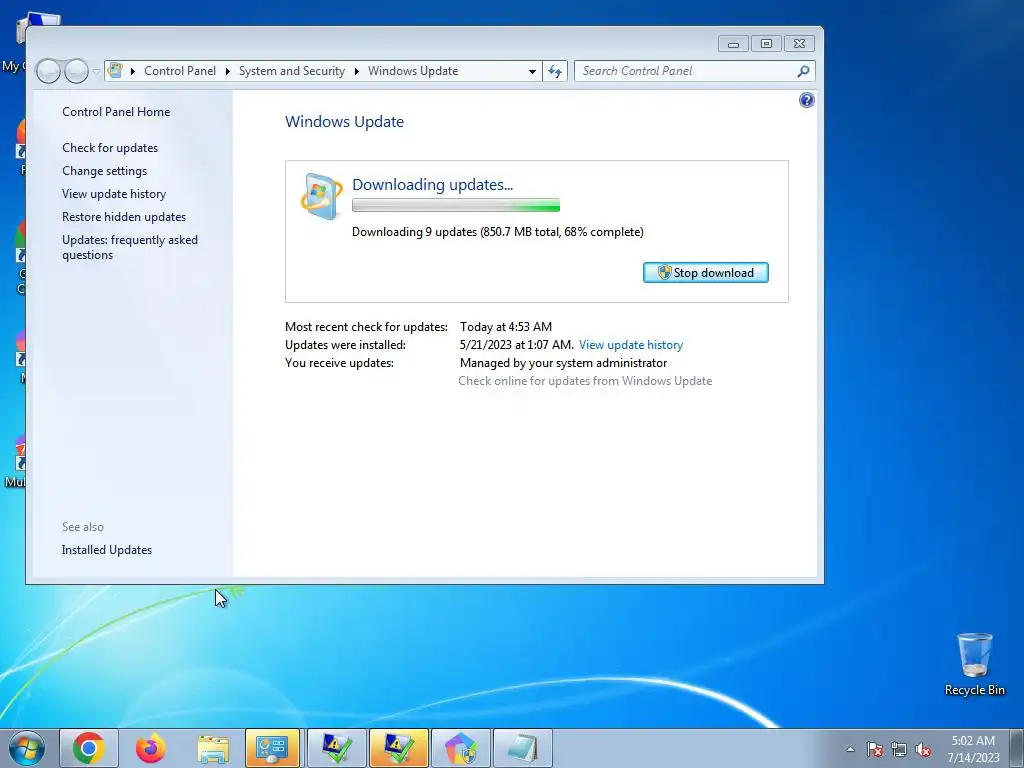Select System and Security in the breadcrumb
Image resolution: width=1024 pixels, height=768 pixels.
292,71
